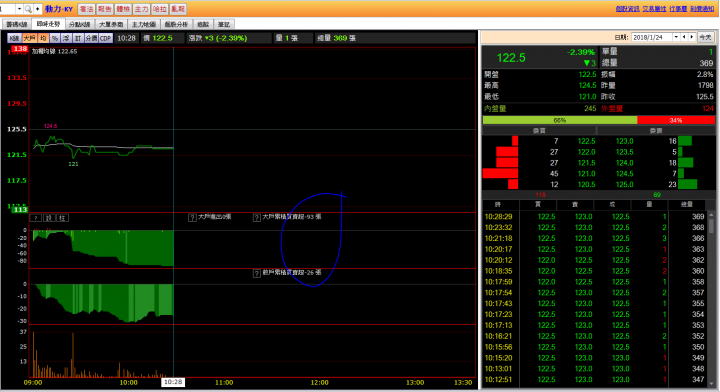This screenshot has height=392, width=720.
Task: Click the 138 upper limit price label
Action: (20, 49)
